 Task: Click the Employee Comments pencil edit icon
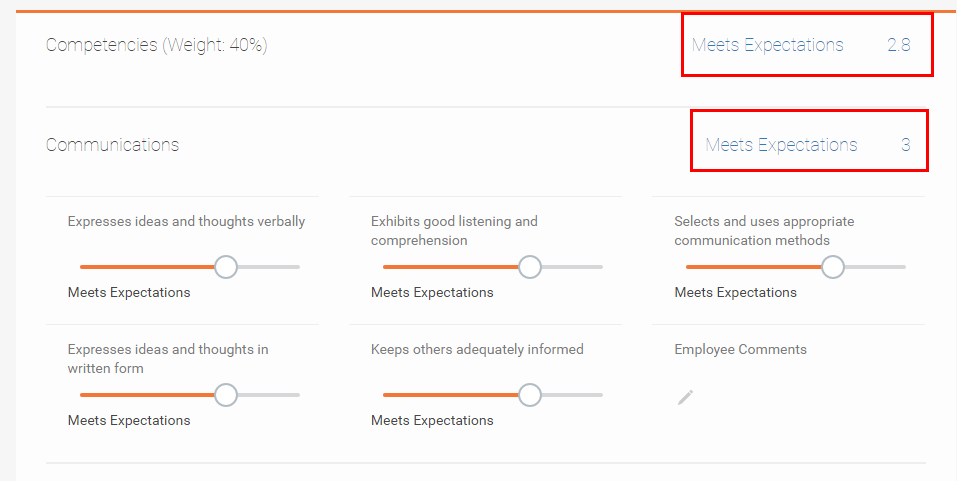point(685,397)
